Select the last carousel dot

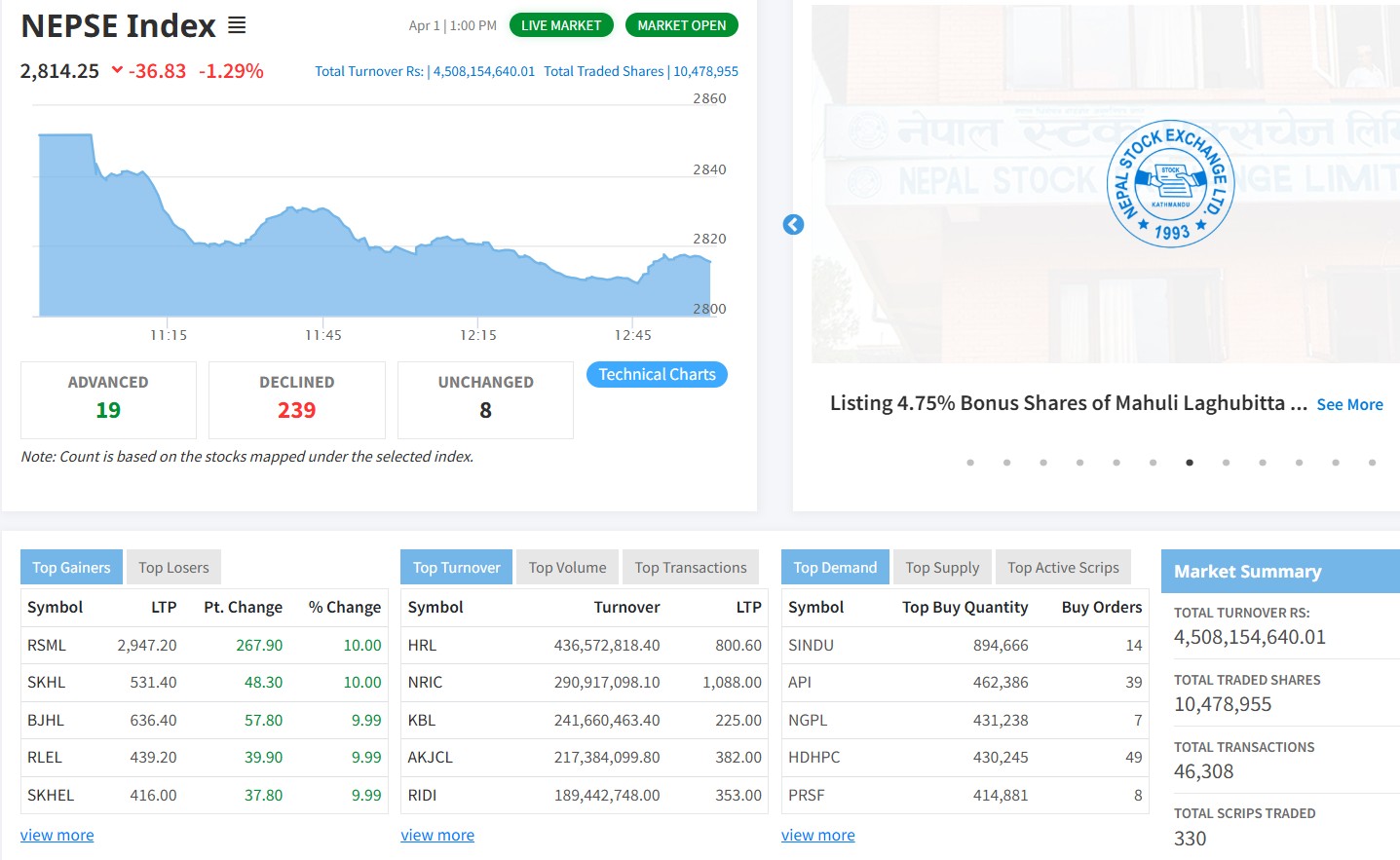click(1372, 463)
